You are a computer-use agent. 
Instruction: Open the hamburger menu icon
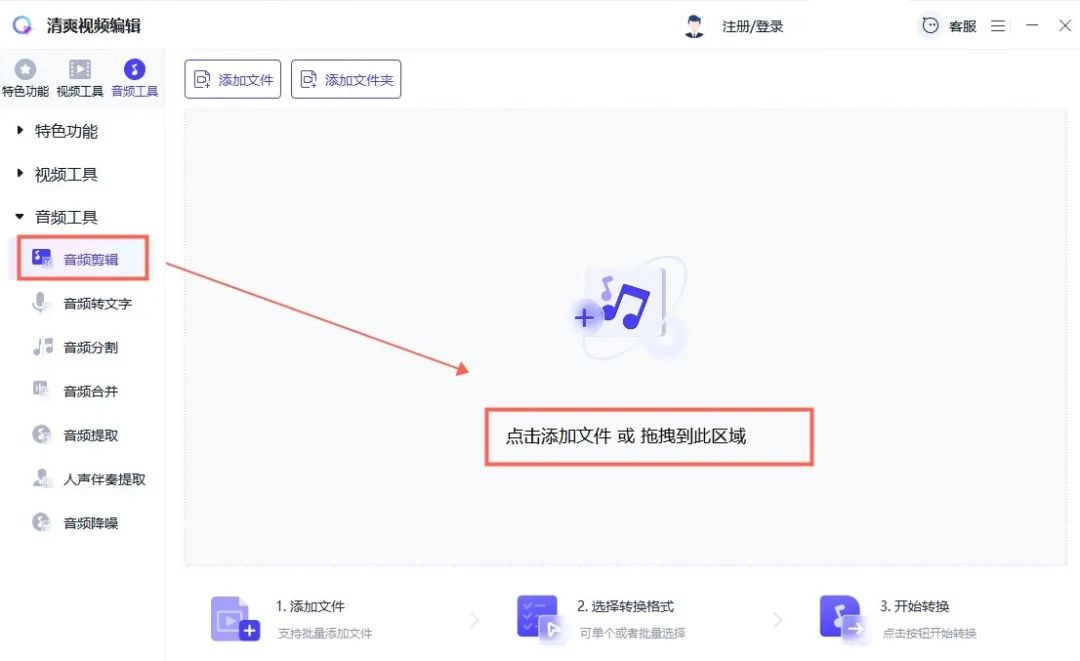pyautogui.click(x=998, y=26)
